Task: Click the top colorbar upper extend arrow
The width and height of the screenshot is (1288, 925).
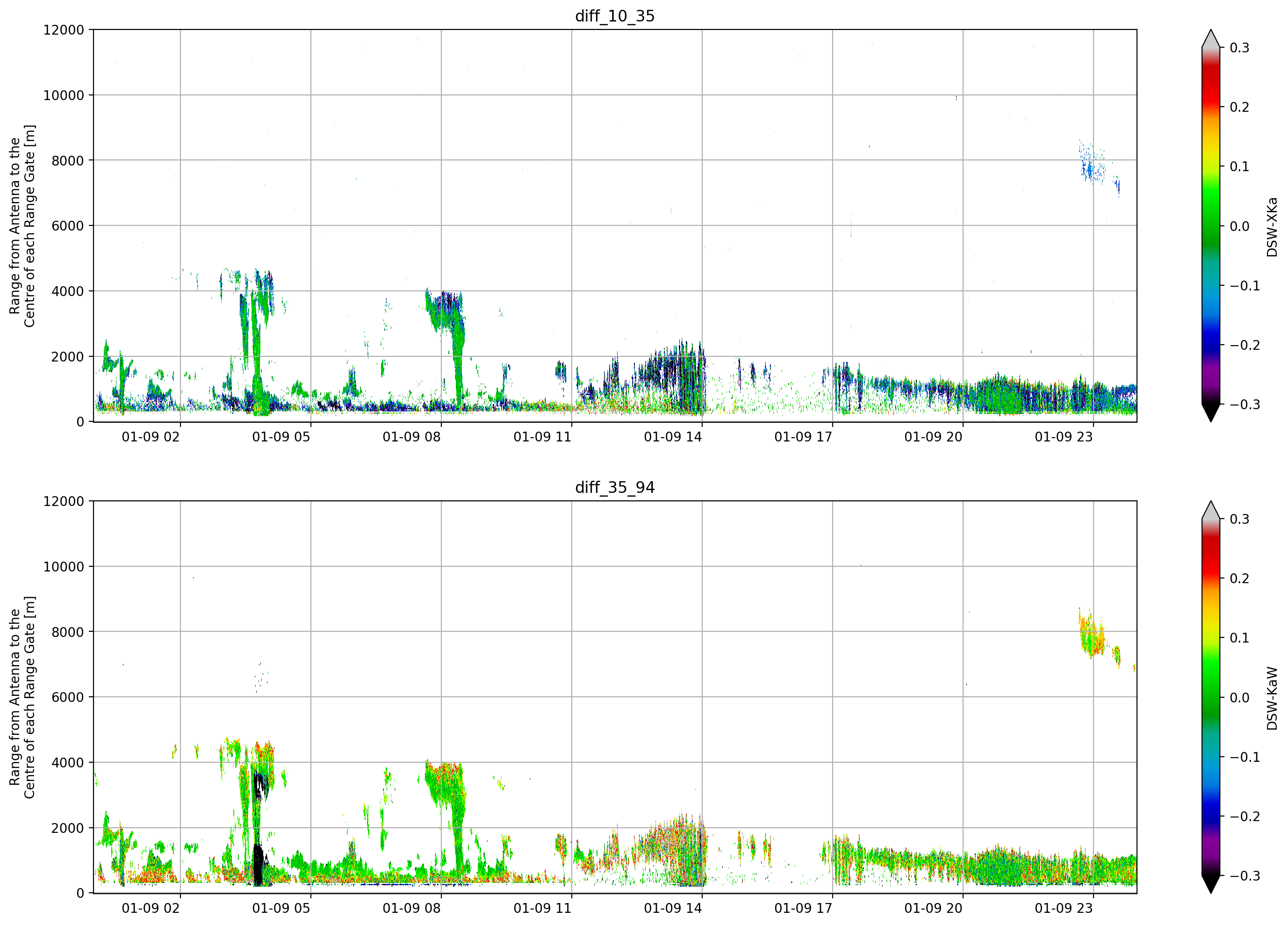Action: (1211, 39)
